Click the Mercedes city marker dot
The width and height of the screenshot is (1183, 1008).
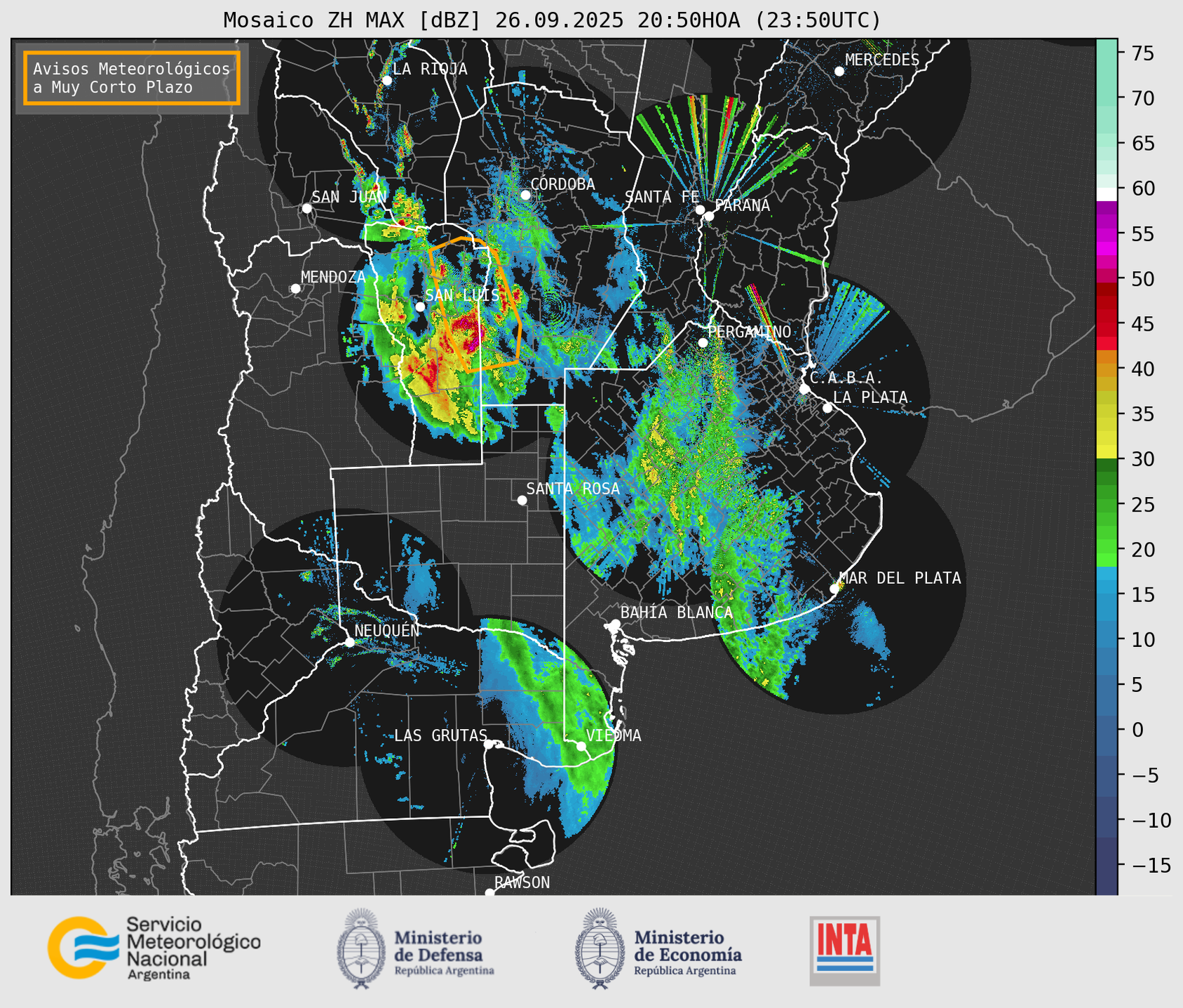click(839, 71)
